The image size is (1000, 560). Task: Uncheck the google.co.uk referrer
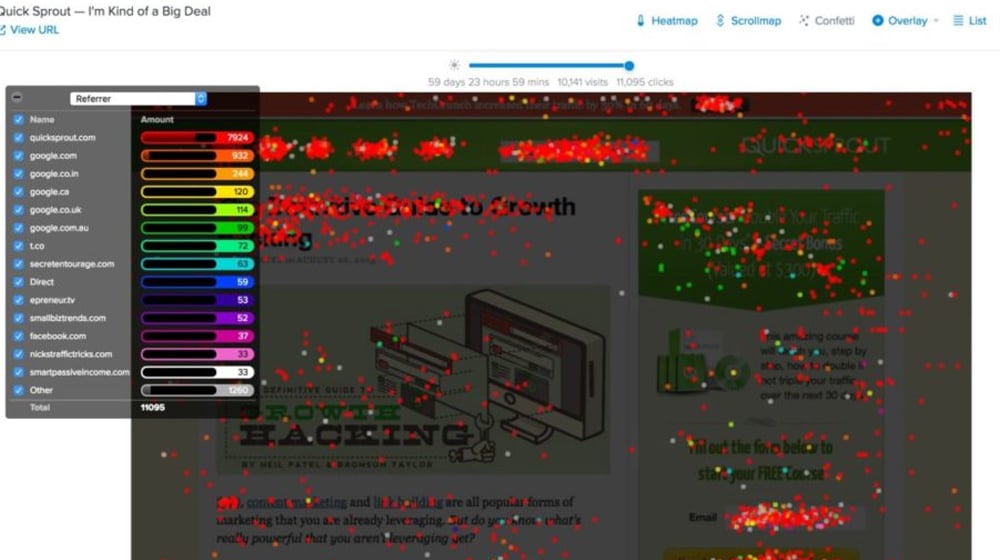18,209
